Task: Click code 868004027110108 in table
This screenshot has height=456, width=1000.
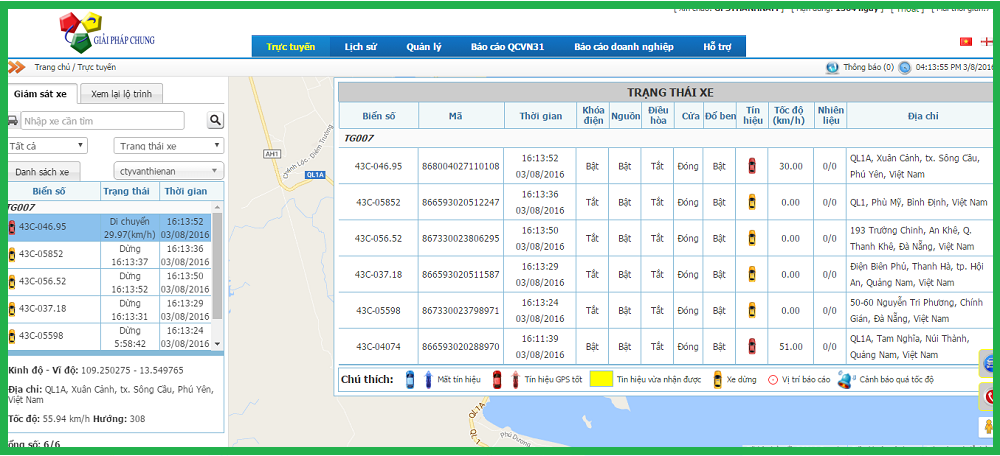Action: pos(460,166)
